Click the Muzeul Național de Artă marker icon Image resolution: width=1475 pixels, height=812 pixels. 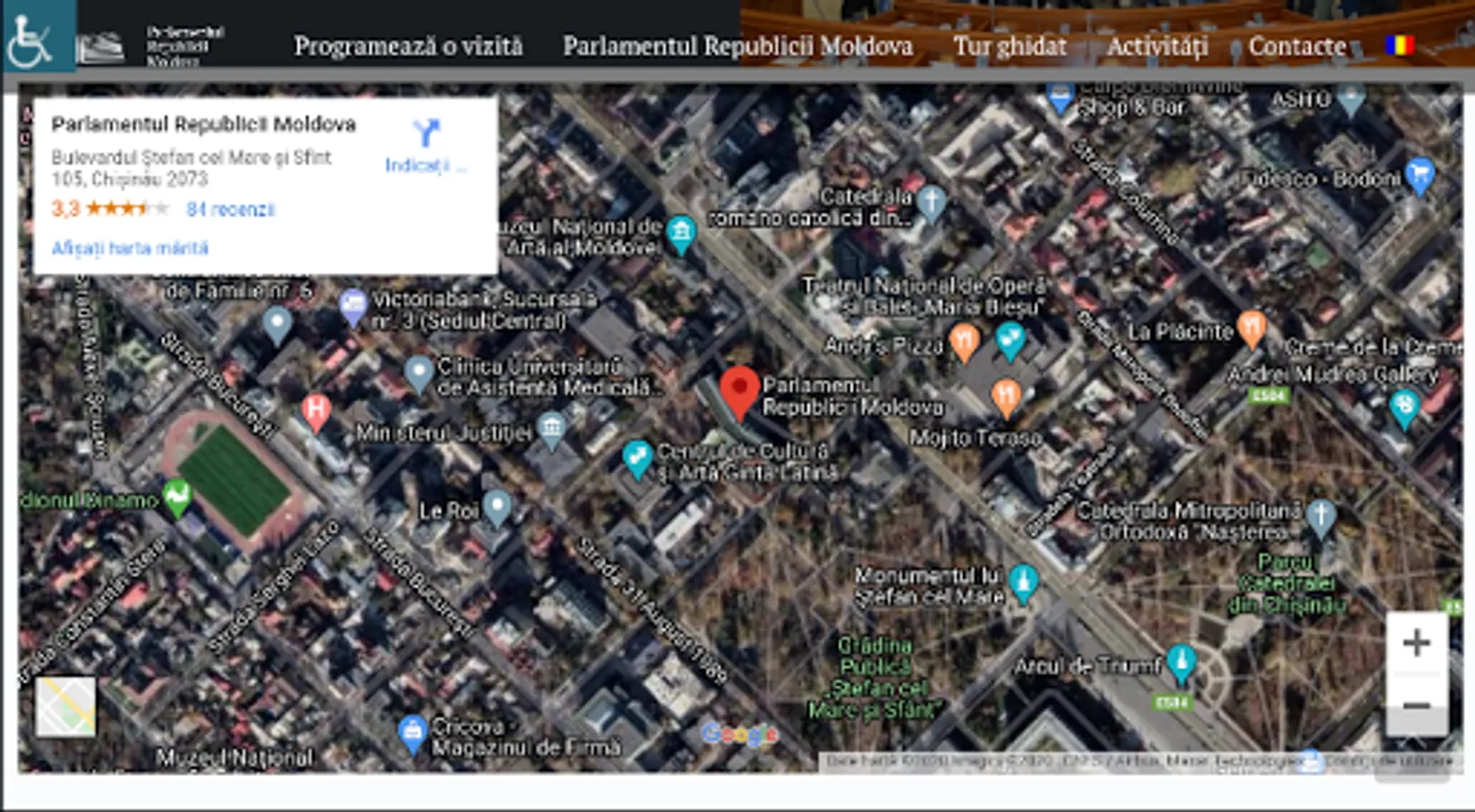pos(682,234)
